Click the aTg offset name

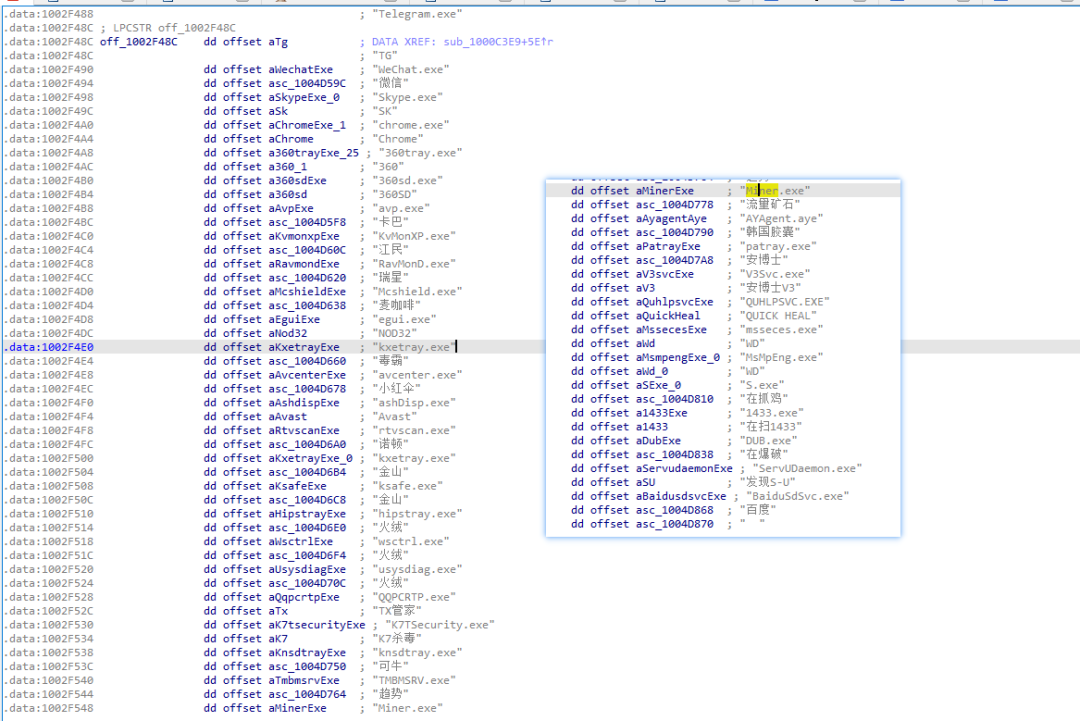click(x=278, y=42)
